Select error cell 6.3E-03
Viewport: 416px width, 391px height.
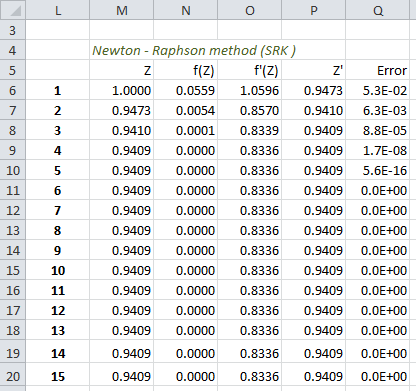pyautogui.click(x=378, y=110)
